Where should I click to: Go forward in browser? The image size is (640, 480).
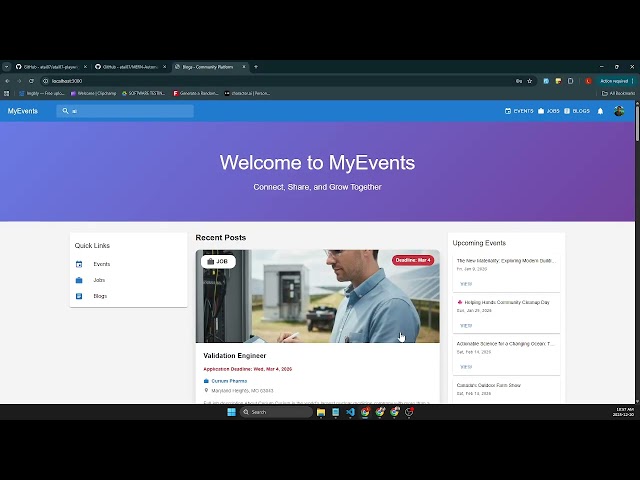19,81
